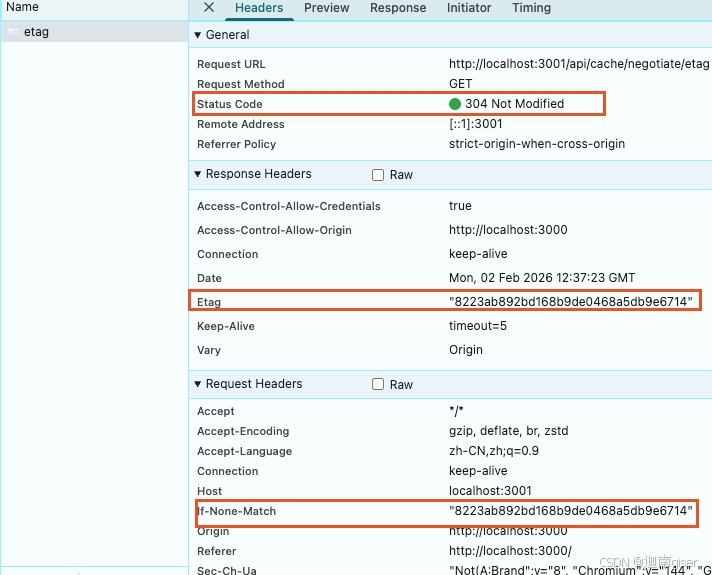Click the Date header name

(x=209, y=278)
